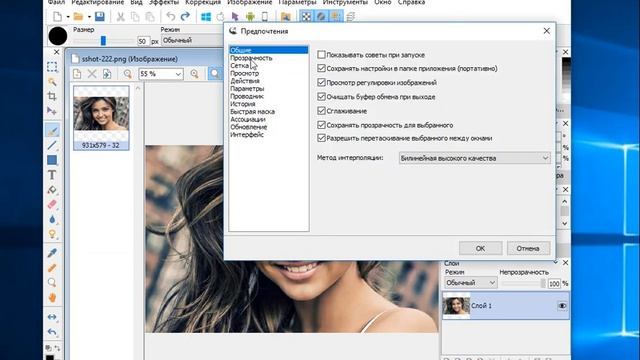Click the black brush color swatch

coord(58,36)
